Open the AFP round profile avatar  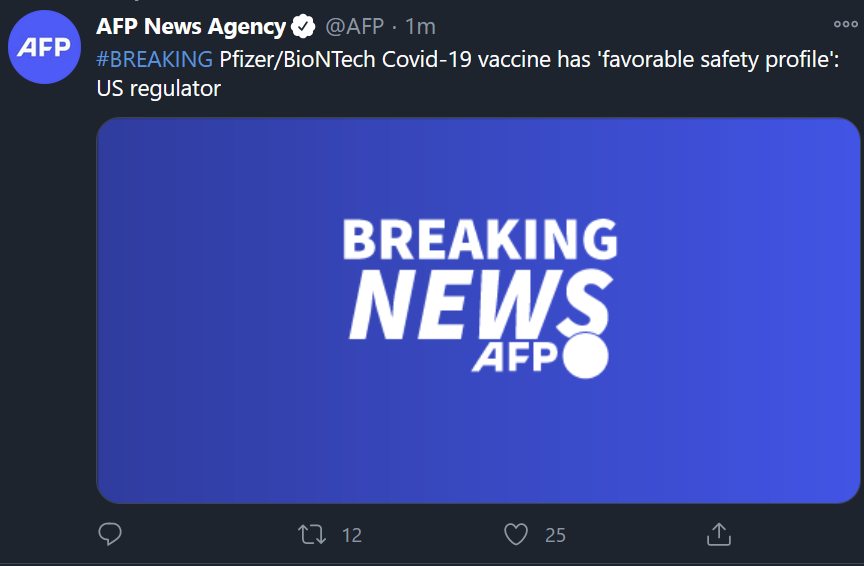[x=44, y=49]
